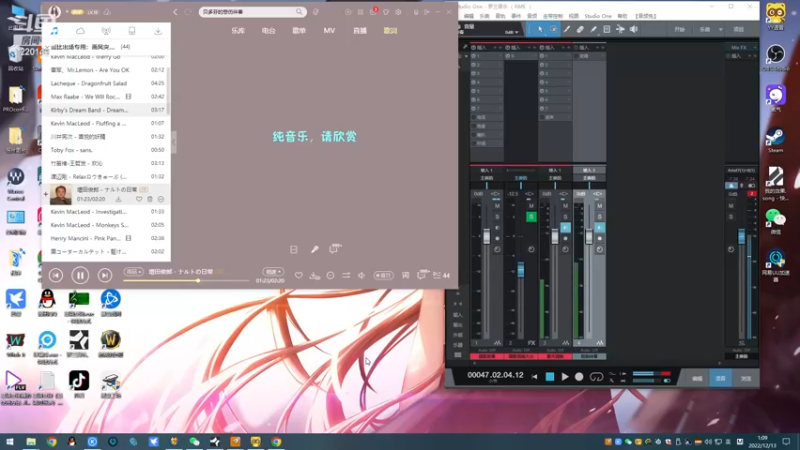Screen dimensions: 800x450
Task: Open the playback speed dropdown in player bar
Action: pos(272,272)
